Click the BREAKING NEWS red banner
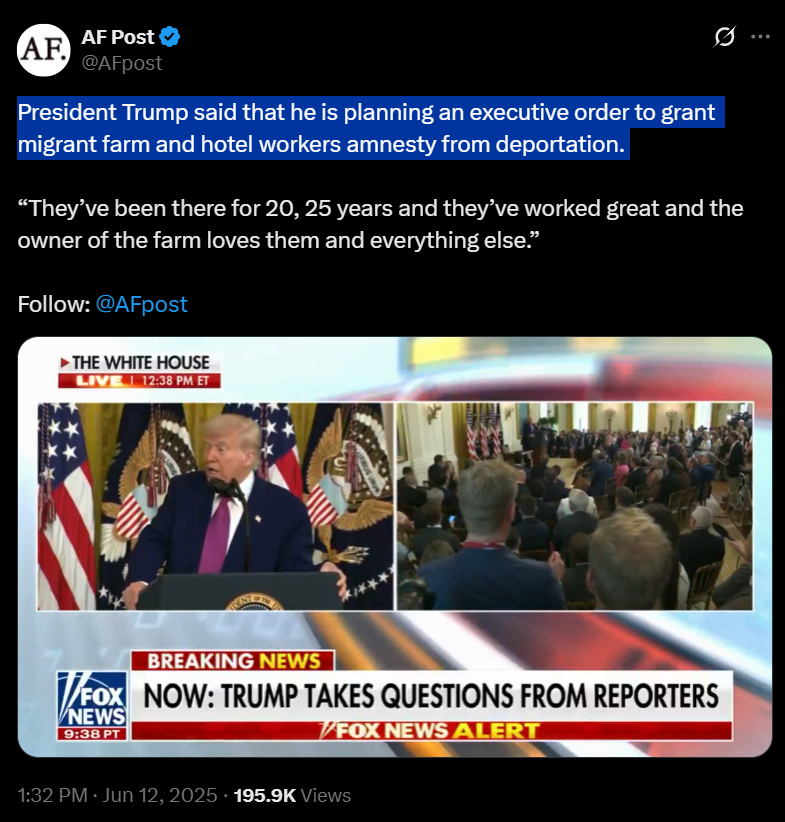The height and width of the screenshot is (822, 785). (x=233, y=661)
